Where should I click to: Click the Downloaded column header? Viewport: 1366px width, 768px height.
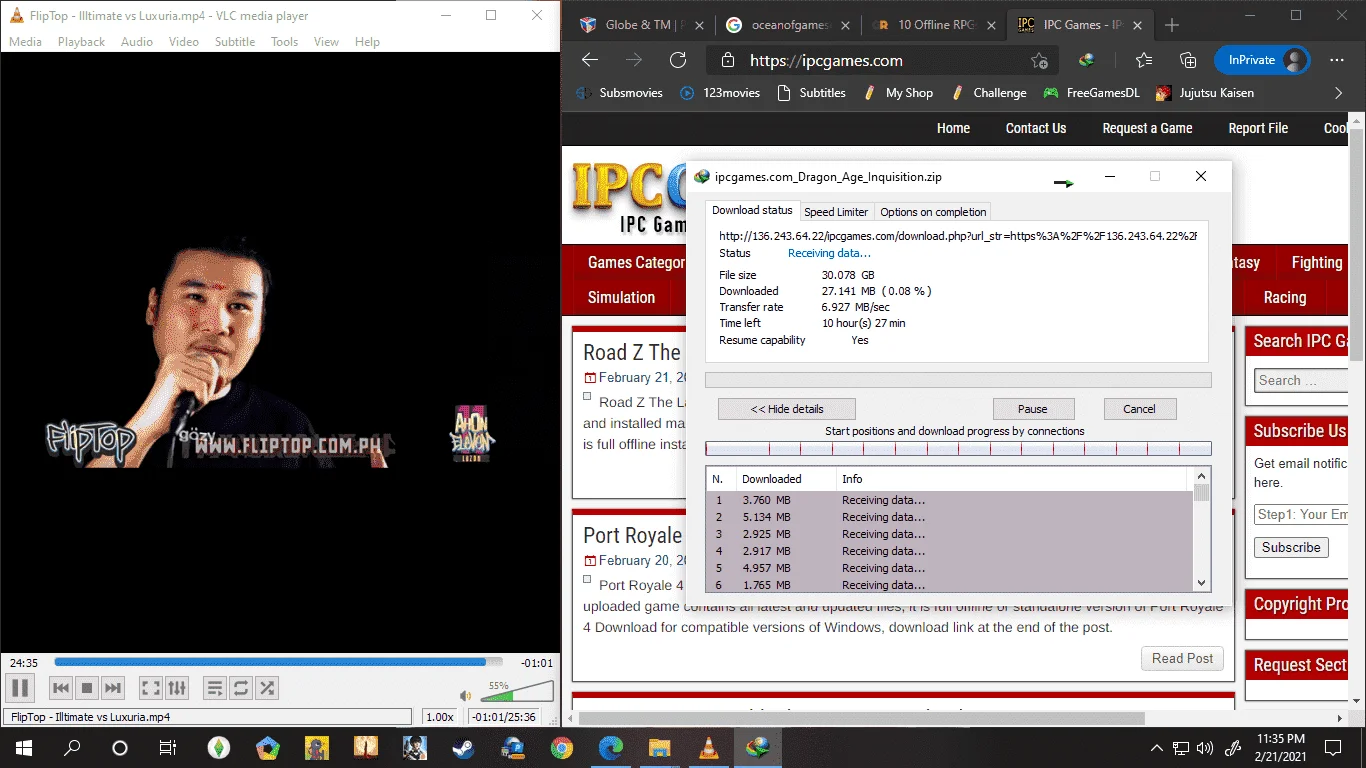pos(786,479)
